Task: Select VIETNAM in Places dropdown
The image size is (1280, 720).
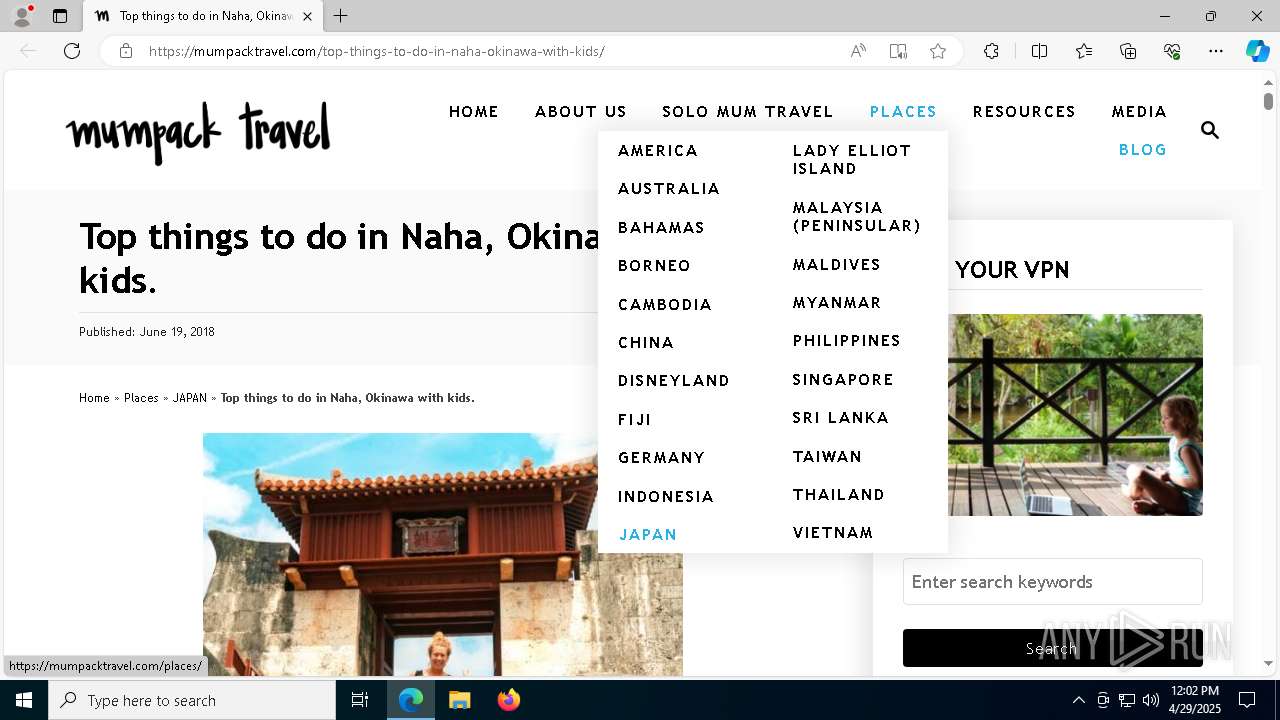Action: tap(833, 533)
